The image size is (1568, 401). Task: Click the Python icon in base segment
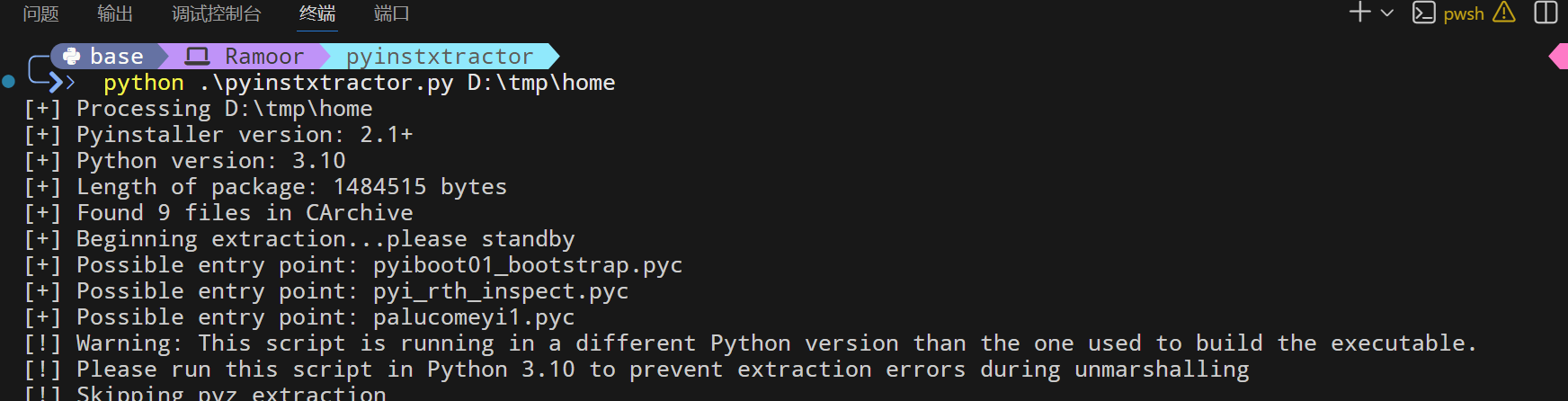coord(72,56)
